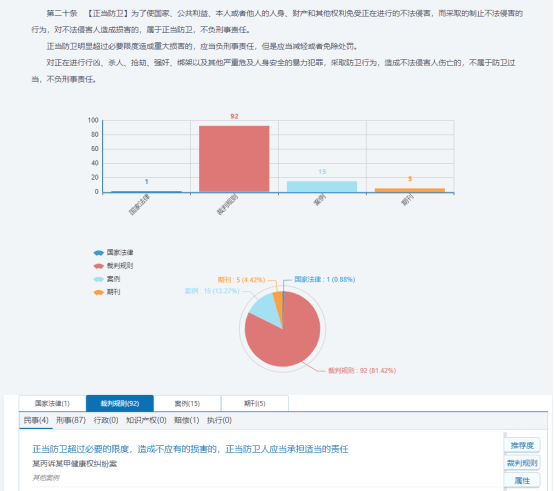Image resolution: width=554 pixels, height=491 pixels.
Task: Switch to the 期刊(5) tab
Action: coord(255,403)
